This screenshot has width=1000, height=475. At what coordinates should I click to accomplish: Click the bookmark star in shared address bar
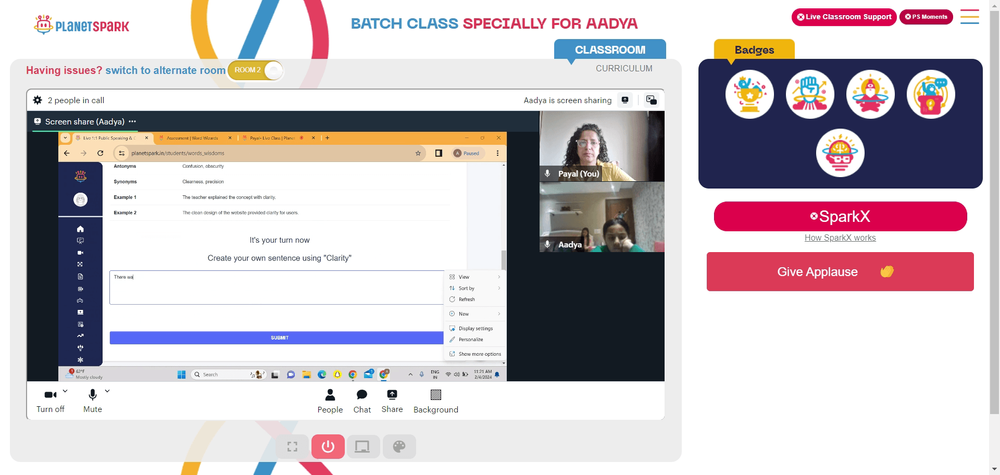[418, 154]
